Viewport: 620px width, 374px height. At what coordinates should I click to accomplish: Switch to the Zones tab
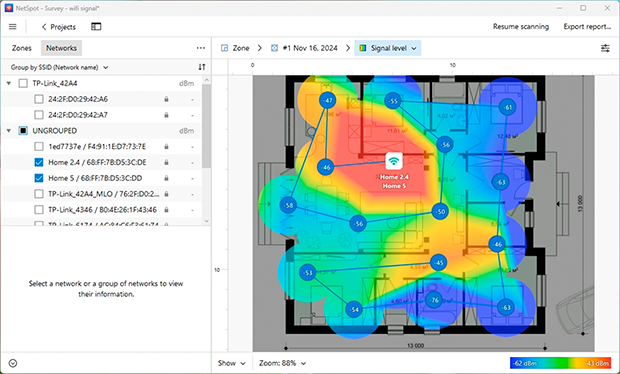pyautogui.click(x=22, y=48)
